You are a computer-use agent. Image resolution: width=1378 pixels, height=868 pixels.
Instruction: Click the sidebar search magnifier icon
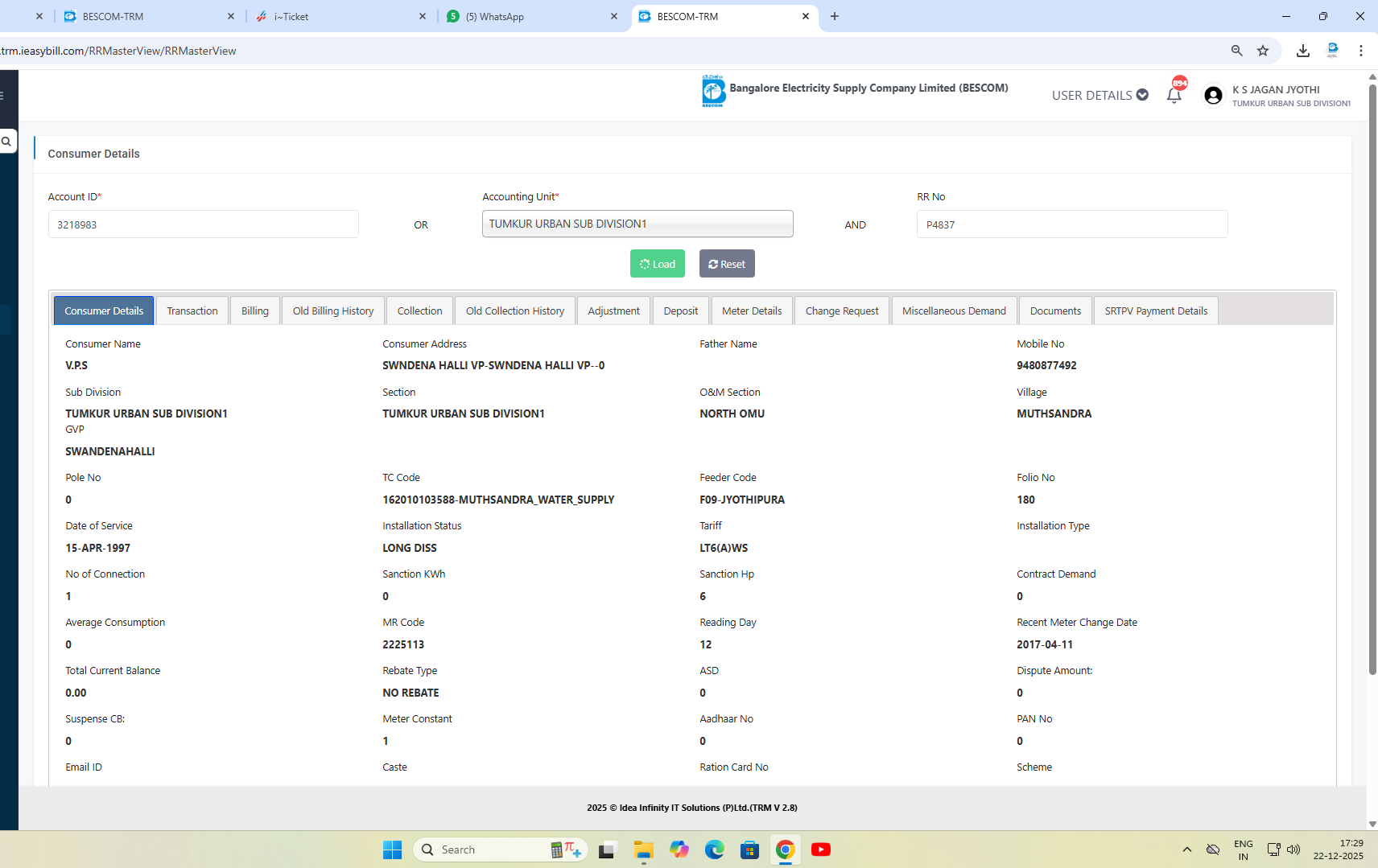[x=6, y=142]
